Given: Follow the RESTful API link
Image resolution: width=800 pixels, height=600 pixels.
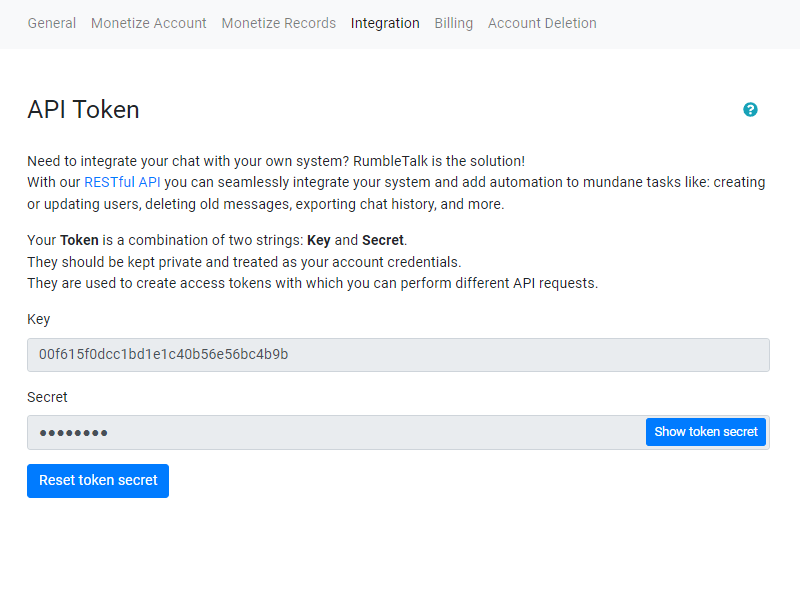Looking at the screenshot, I should pos(122,182).
